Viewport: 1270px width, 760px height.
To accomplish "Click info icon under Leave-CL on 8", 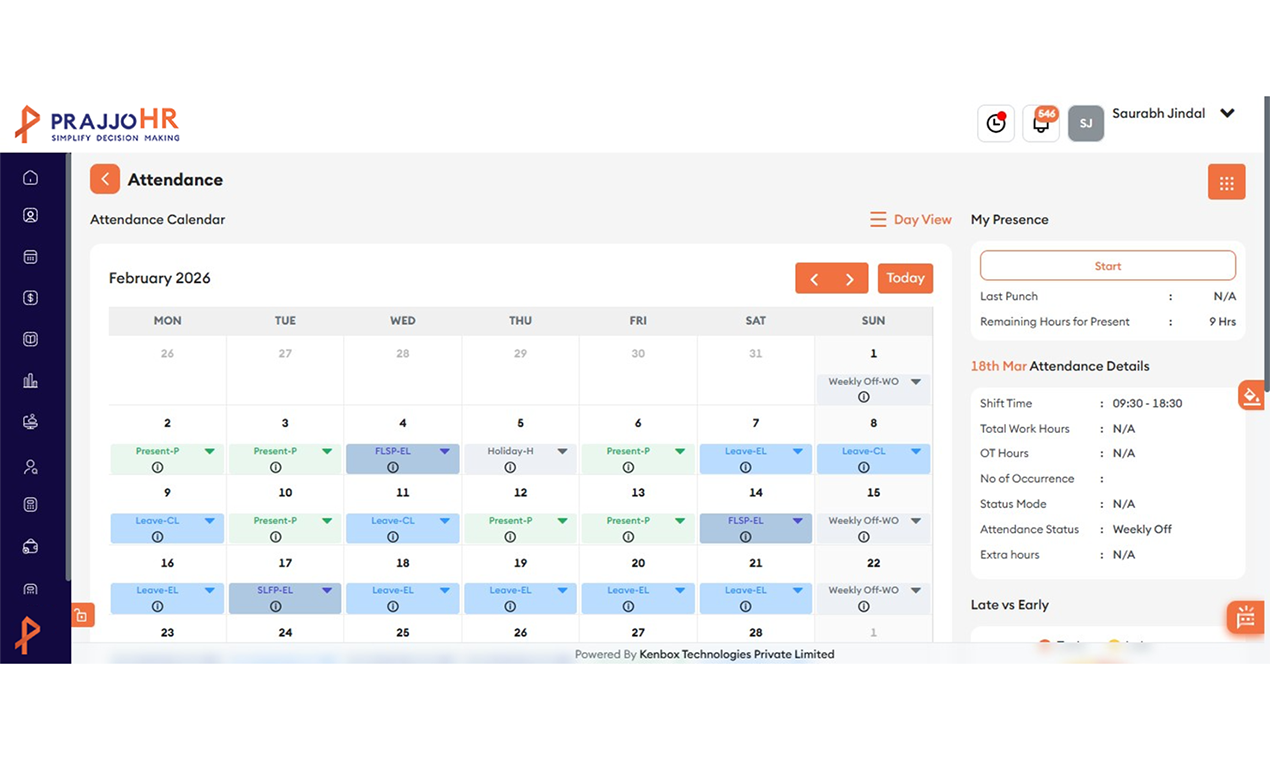I will point(864,467).
